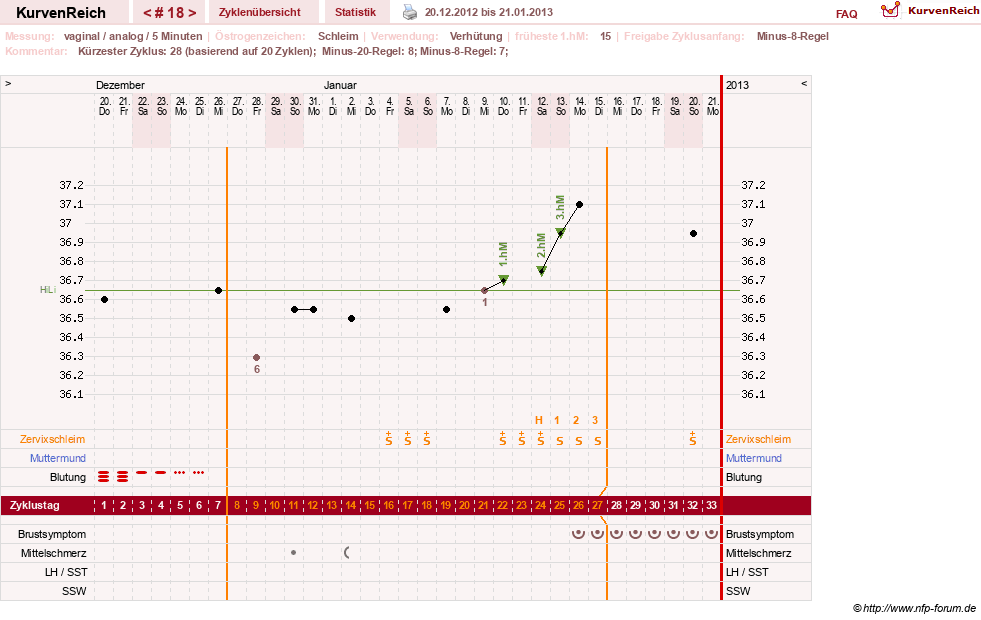Viewport: 981px width, 620px height.
Task: Go to cycle number 18 navigator
Action: coord(170,13)
